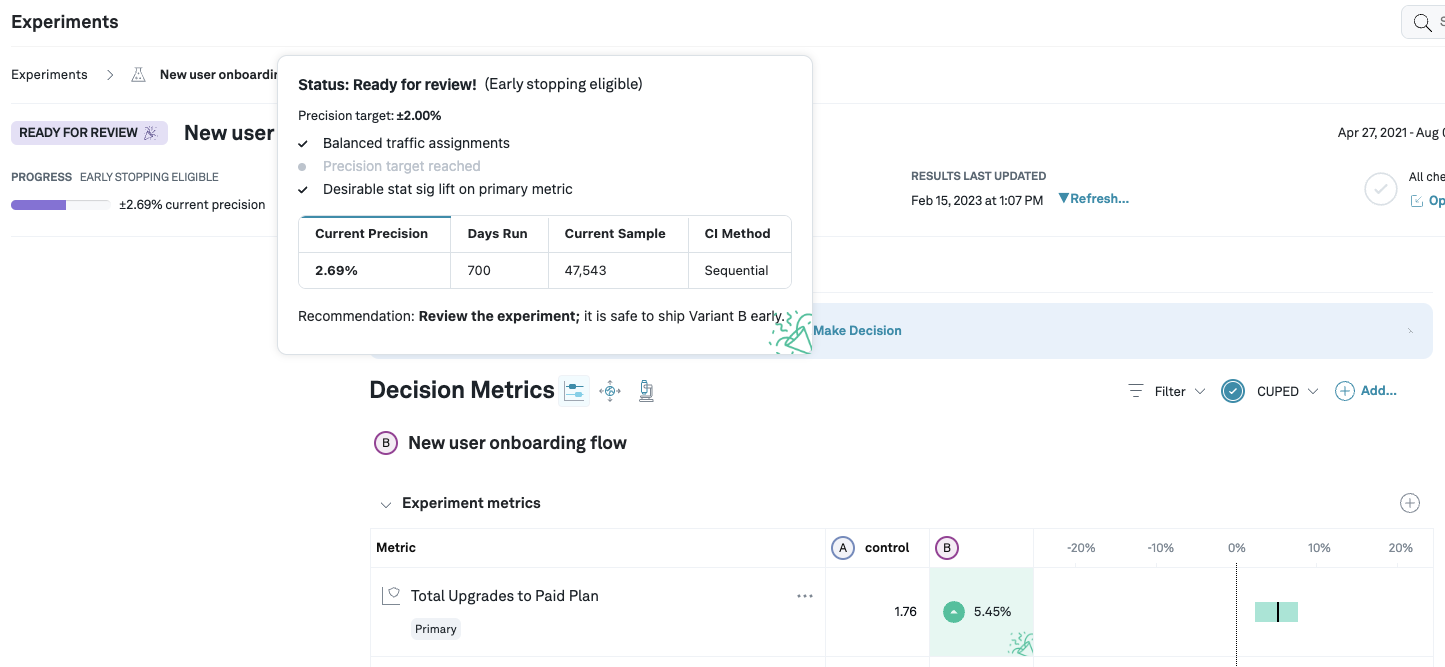Click the Make Decision button
Screen dimensions: 1445x667
857,331
